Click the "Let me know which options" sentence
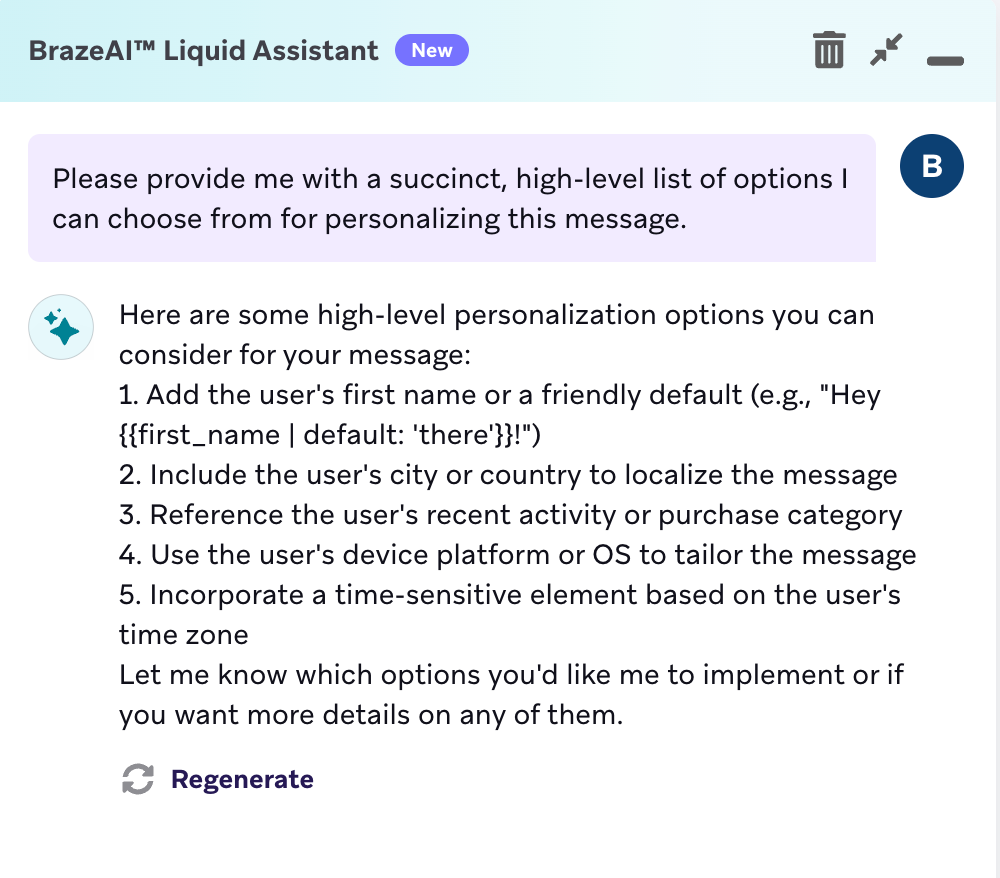 pyautogui.click(x=511, y=675)
